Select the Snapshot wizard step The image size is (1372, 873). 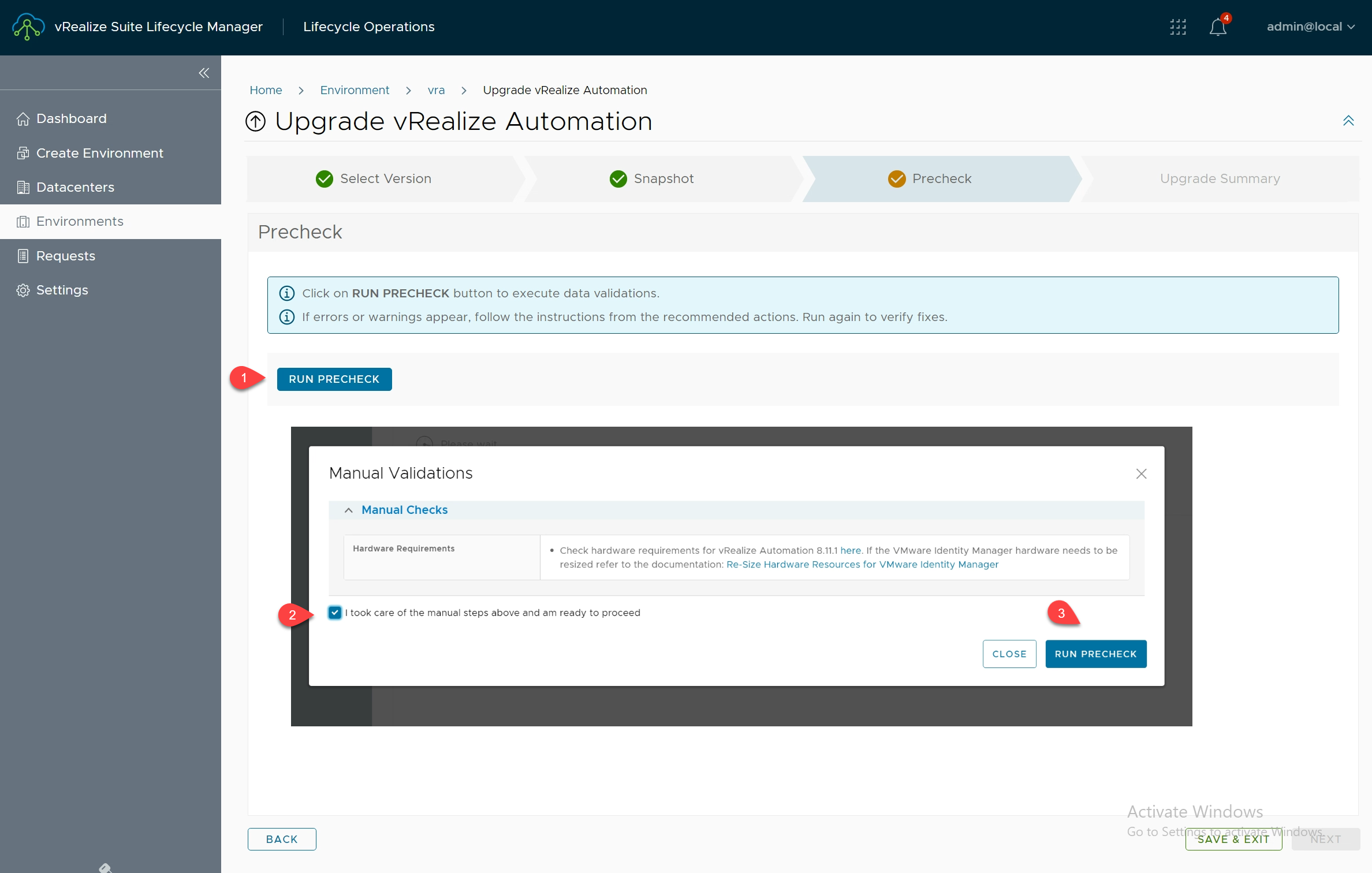pyautogui.click(x=663, y=178)
